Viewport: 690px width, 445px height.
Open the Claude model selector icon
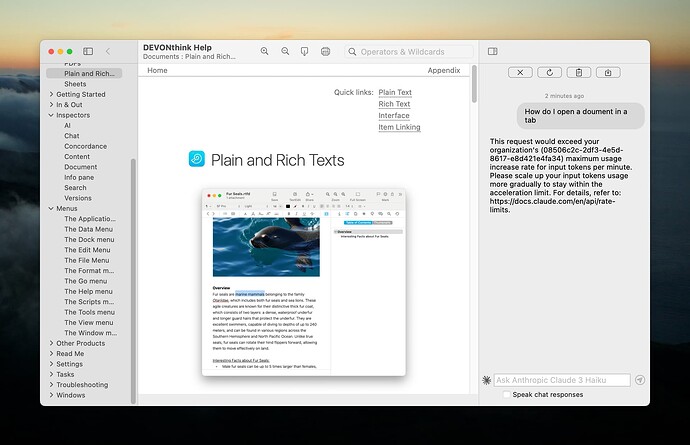[x=486, y=380]
